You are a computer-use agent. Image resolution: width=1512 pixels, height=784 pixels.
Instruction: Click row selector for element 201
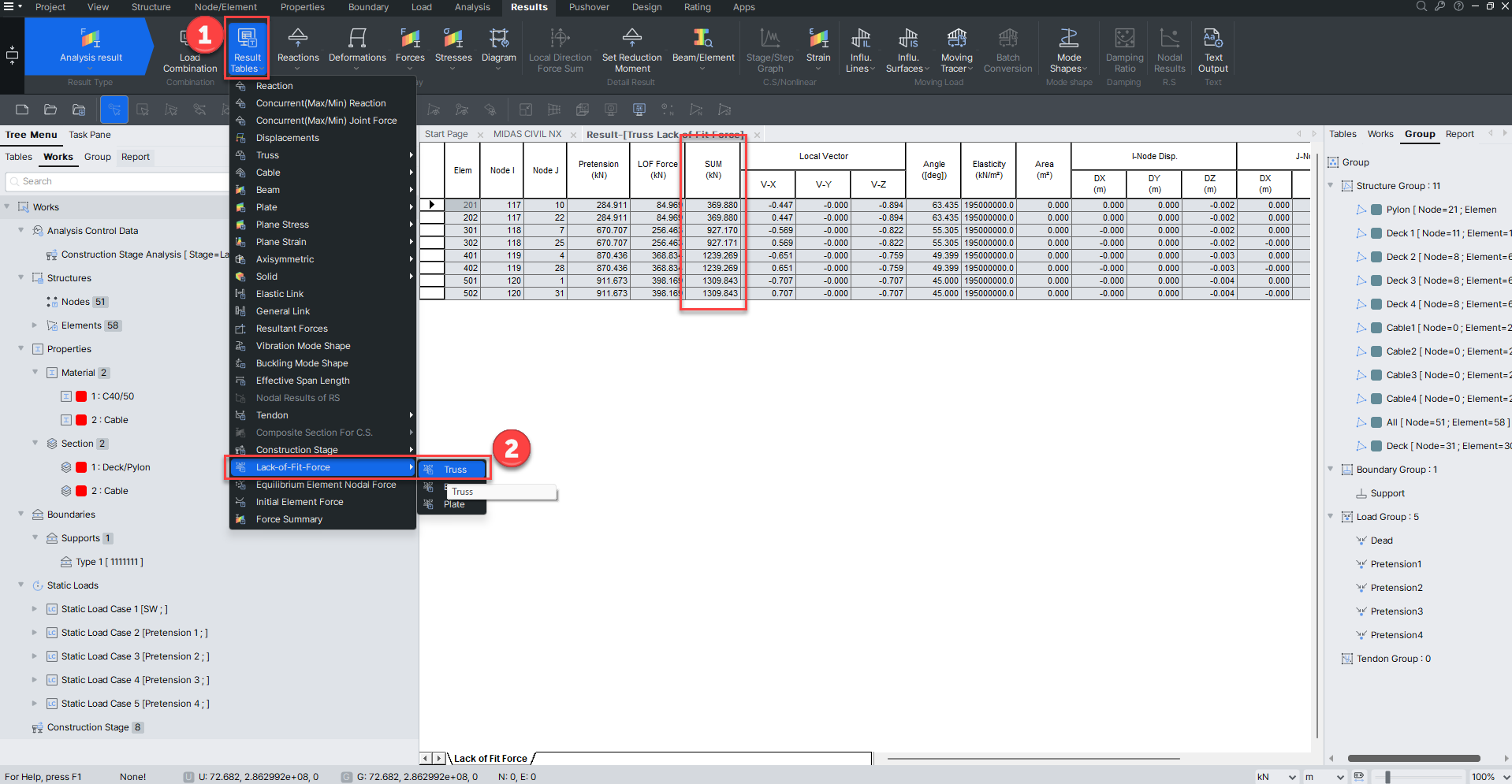click(432, 205)
